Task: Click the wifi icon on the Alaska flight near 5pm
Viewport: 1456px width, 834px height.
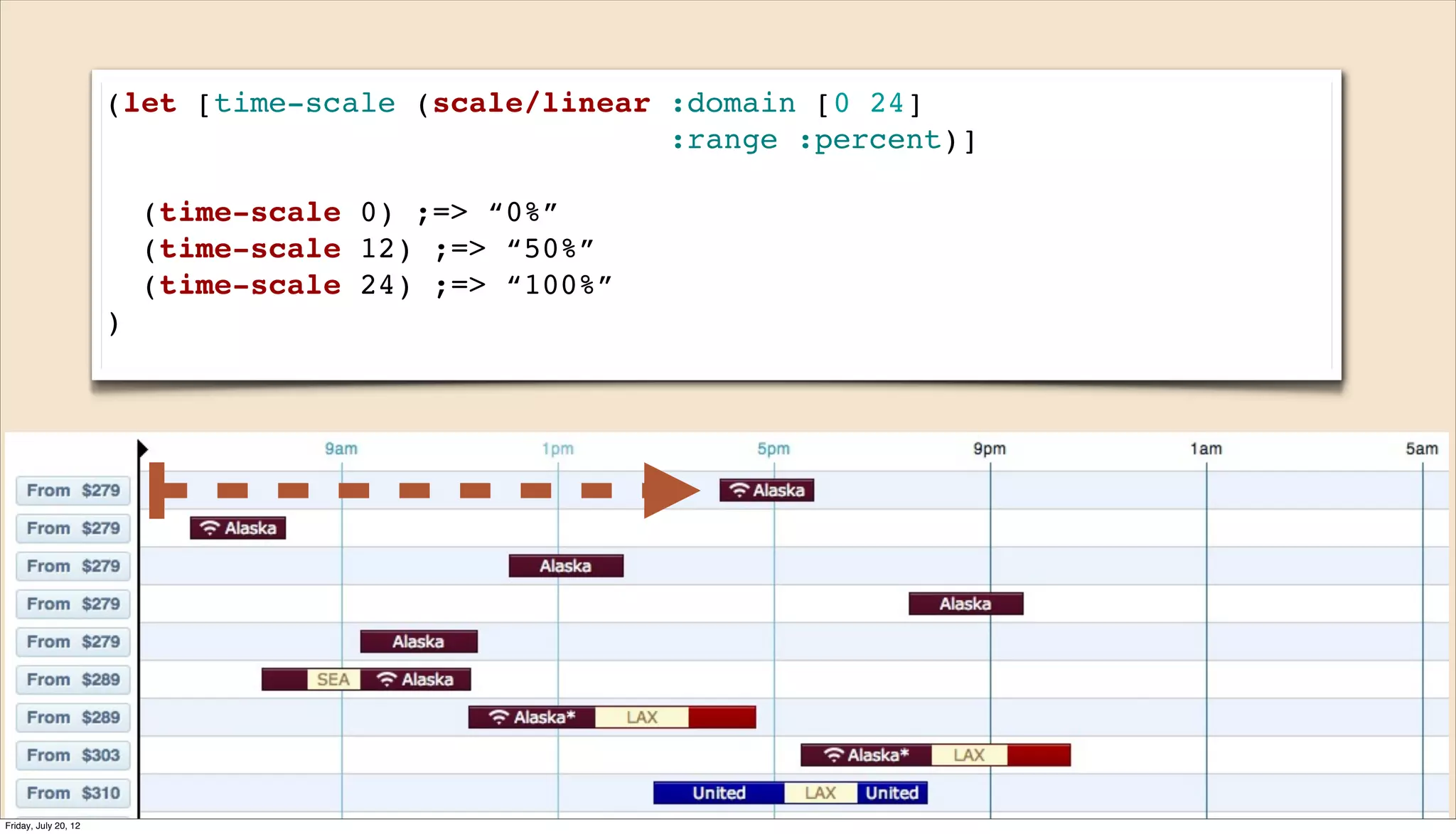Action: [x=739, y=491]
